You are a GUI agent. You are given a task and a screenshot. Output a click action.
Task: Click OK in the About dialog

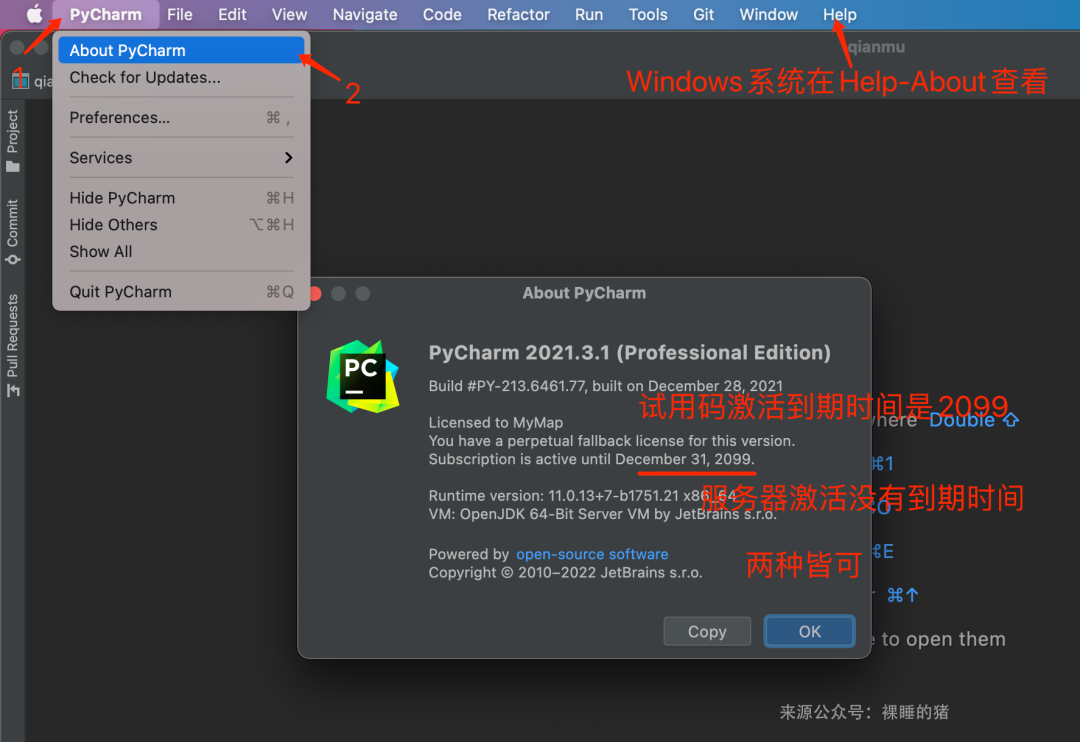click(x=809, y=631)
